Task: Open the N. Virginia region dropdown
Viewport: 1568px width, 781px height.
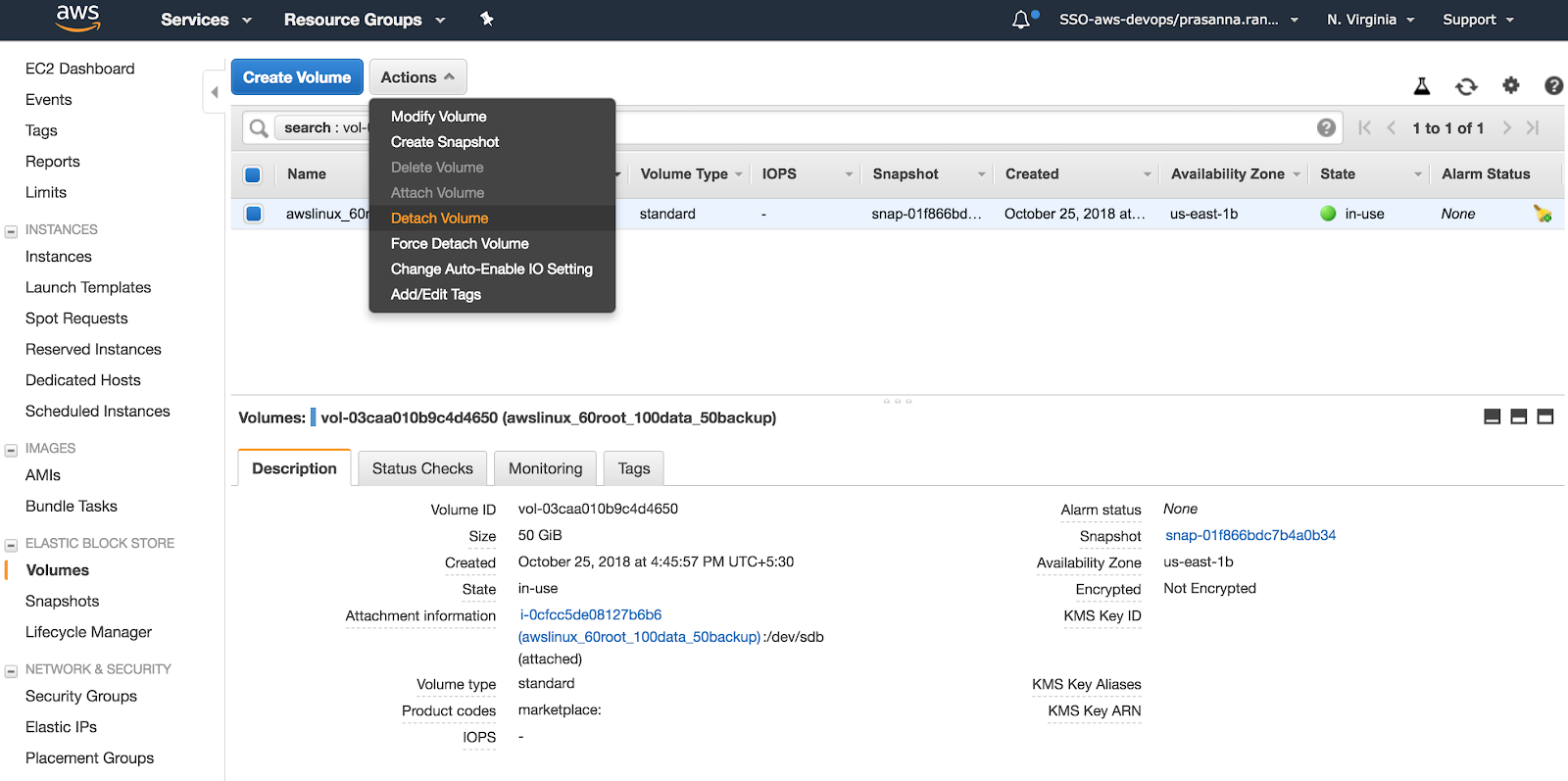Action: point(1370,20)
